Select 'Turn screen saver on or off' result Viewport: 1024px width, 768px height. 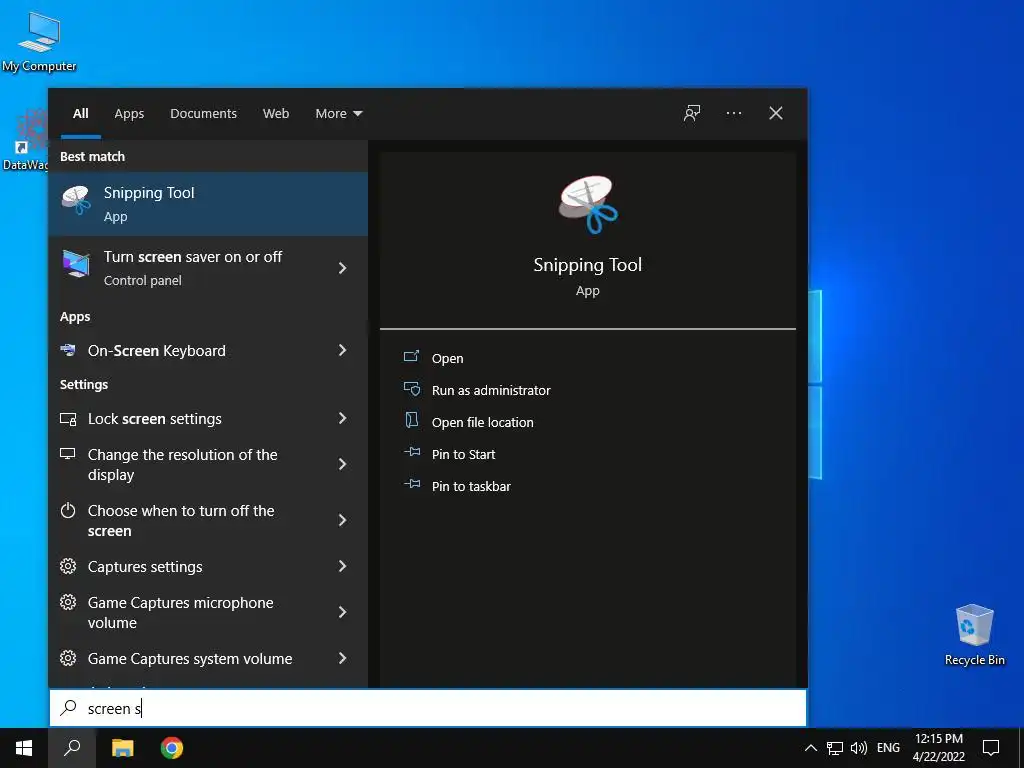click(208, 268)
